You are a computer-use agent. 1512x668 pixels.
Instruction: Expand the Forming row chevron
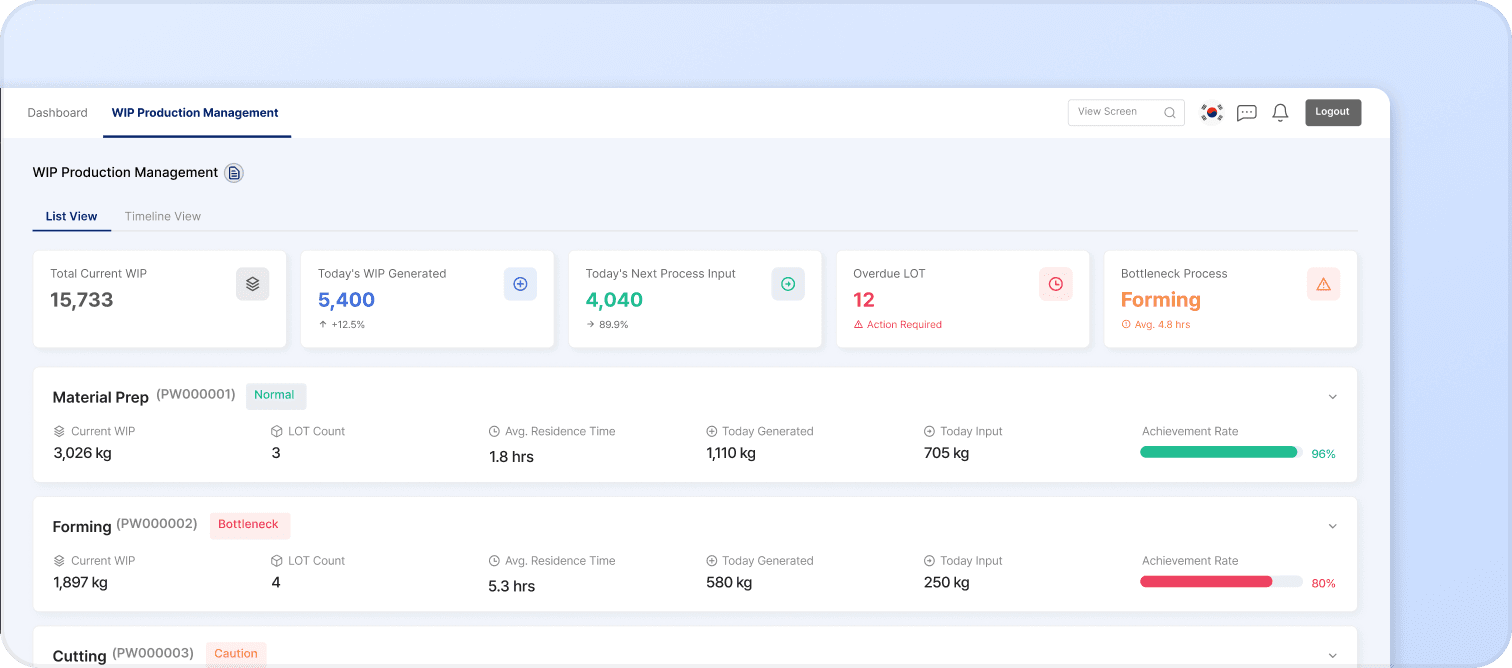pyautogui.click(x=1332, y=526)
